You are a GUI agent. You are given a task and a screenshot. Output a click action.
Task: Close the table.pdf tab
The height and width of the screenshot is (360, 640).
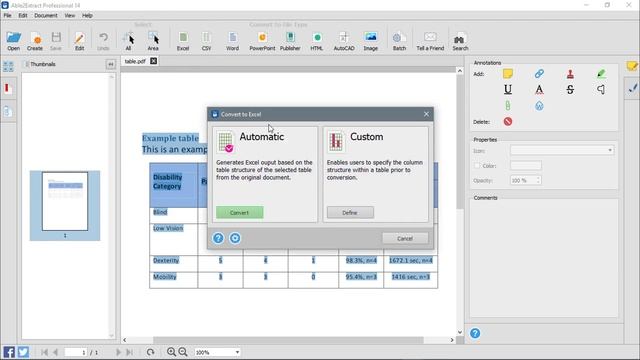pyautogui.click(x=153, y=61)
